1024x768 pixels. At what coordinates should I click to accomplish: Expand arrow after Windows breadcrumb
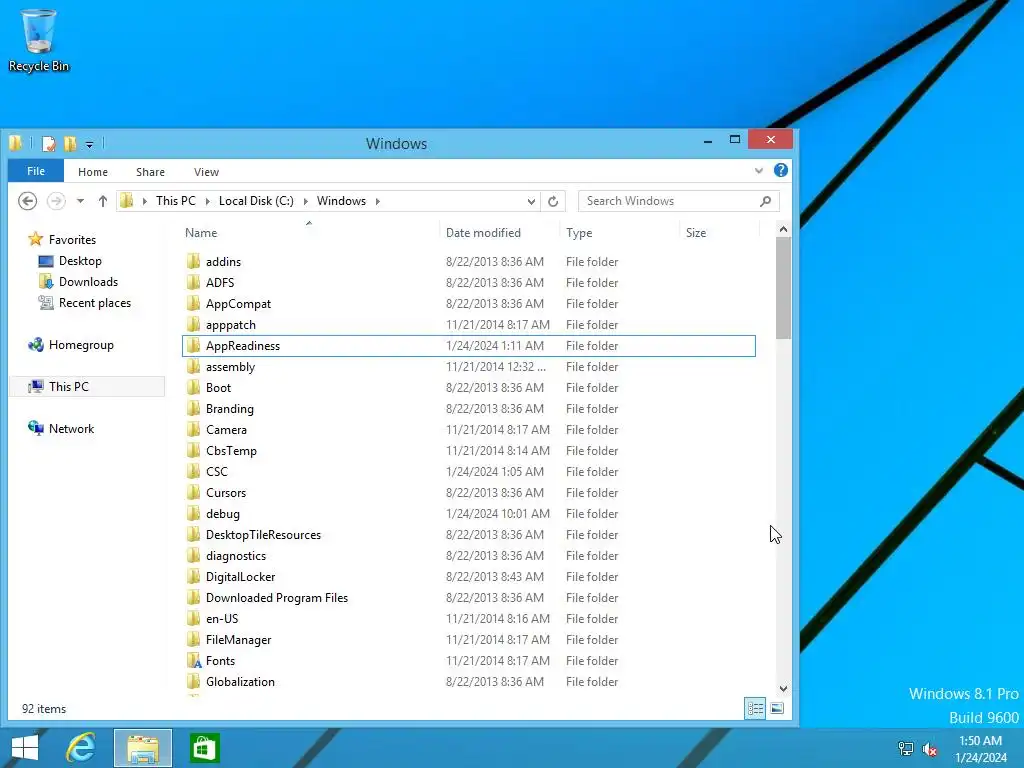[x=377, y=201]
